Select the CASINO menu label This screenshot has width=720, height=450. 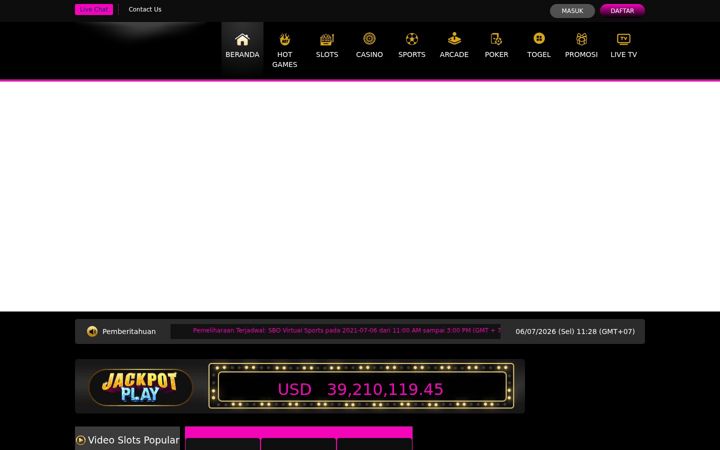tap(369, 54)
